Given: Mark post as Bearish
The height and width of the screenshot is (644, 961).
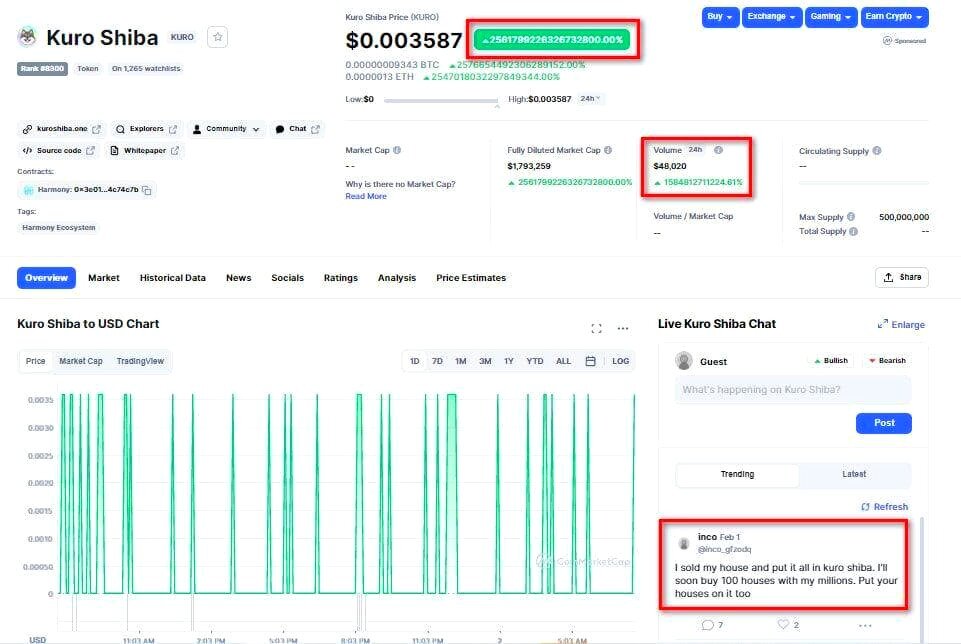Looking at the screenshot, I should [x=887, y=361].
